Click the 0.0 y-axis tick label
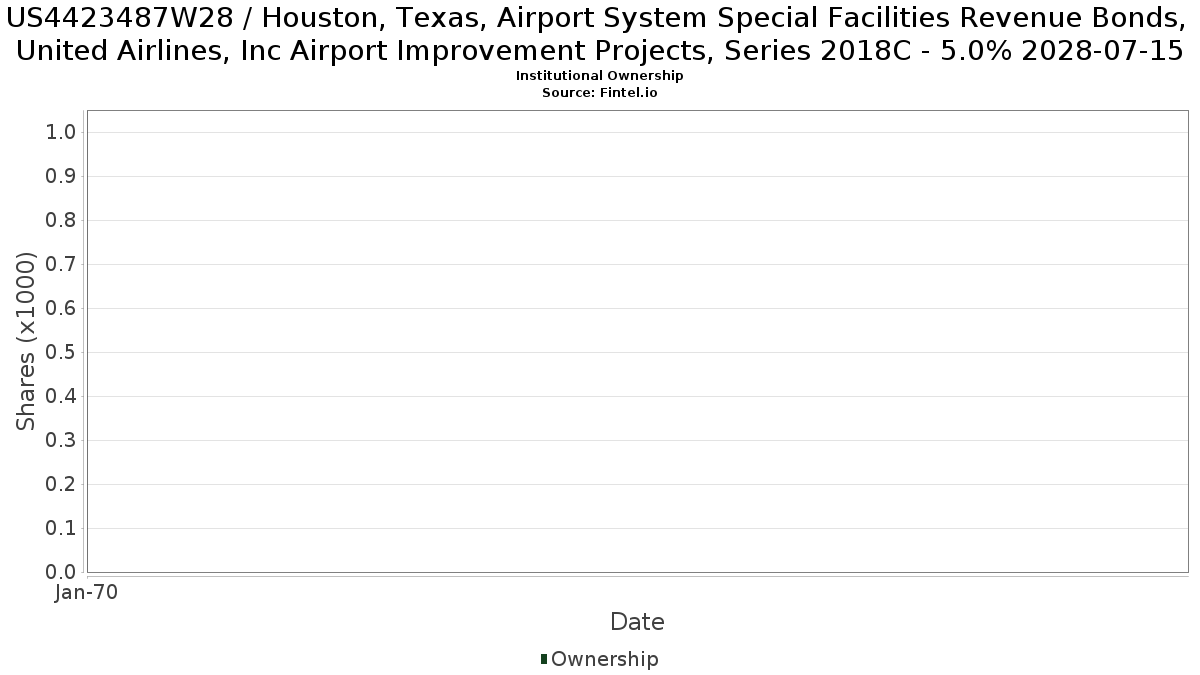The height and width of the screenshot is (675, 1200). pyautogui.click(x=62, y=572)
